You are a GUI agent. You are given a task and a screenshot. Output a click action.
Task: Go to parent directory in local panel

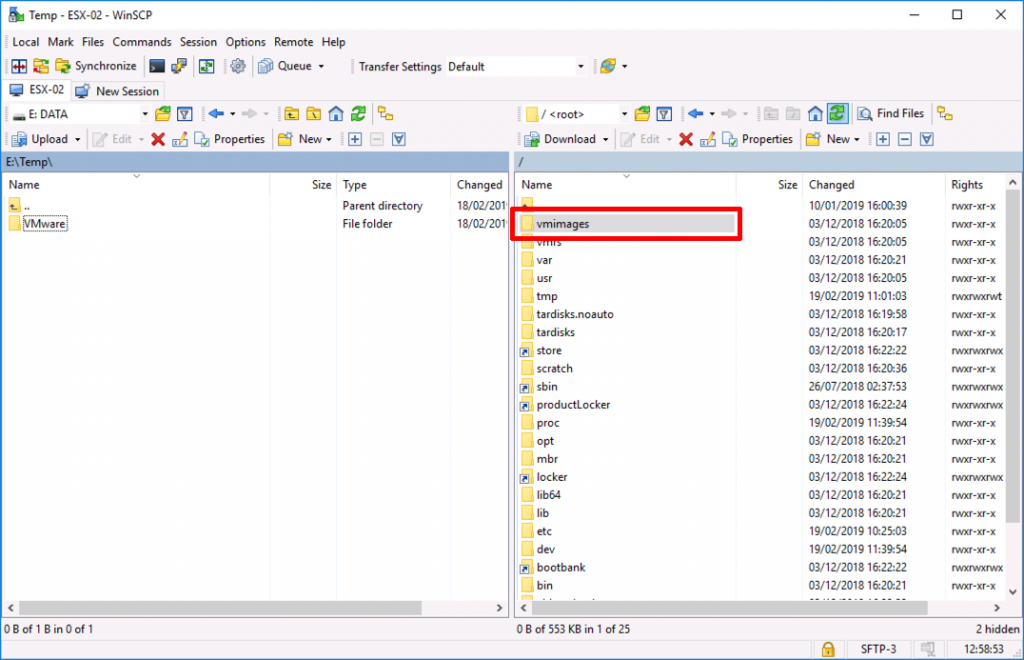tap(291, 113)
